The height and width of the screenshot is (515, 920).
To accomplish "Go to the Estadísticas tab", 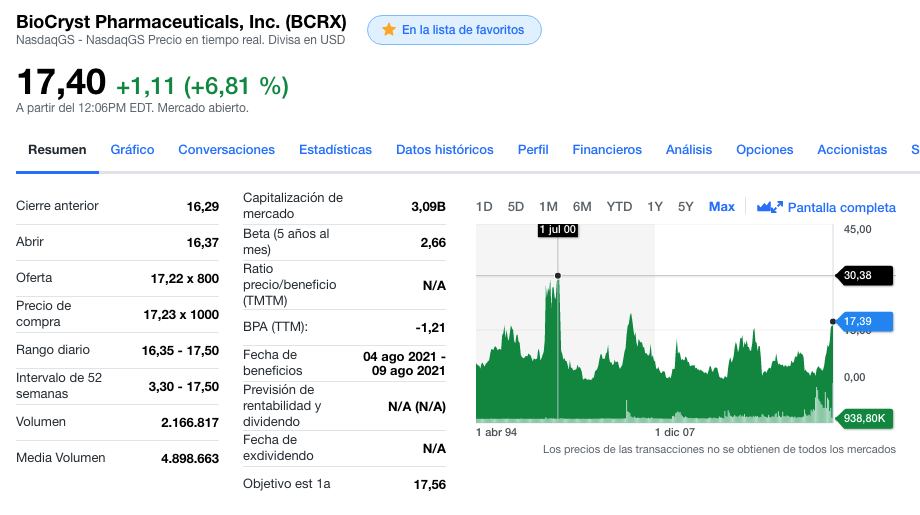I will click(335, 150).
